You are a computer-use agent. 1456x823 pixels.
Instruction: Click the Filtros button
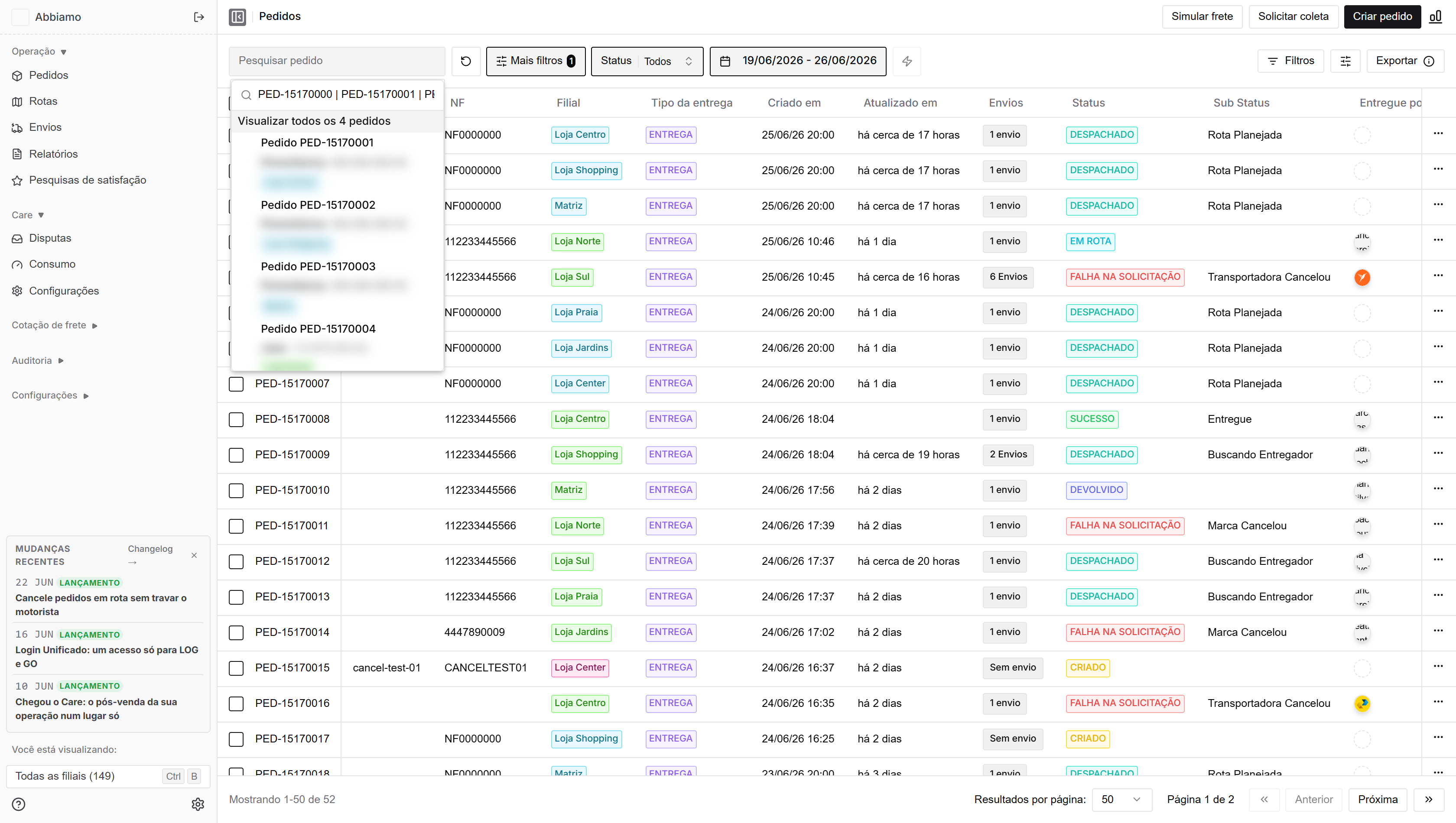tap(1290, 61)
